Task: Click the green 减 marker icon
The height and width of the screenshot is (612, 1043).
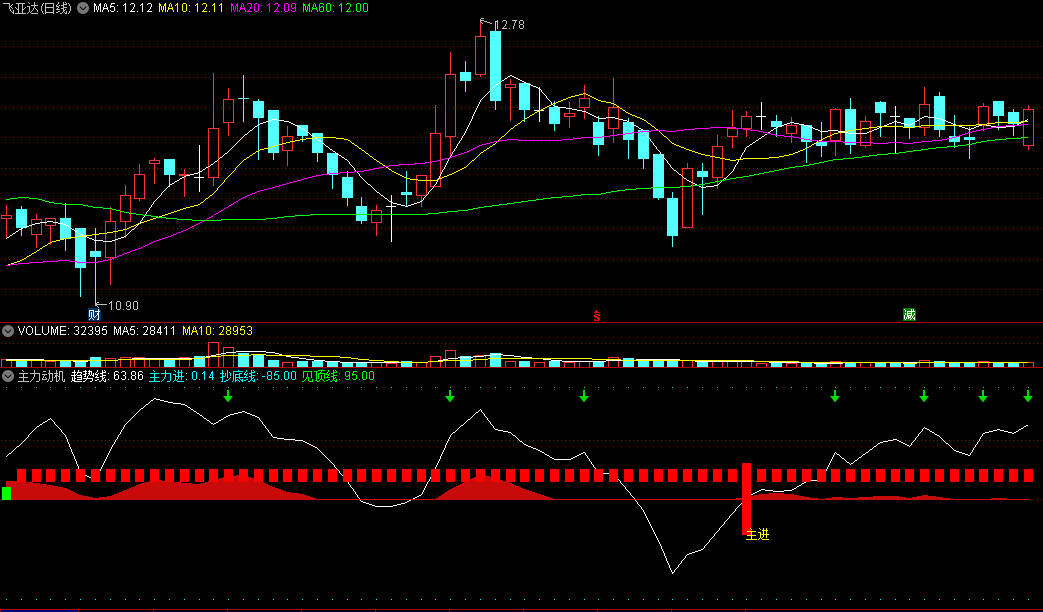Action: tap(909, 315)
